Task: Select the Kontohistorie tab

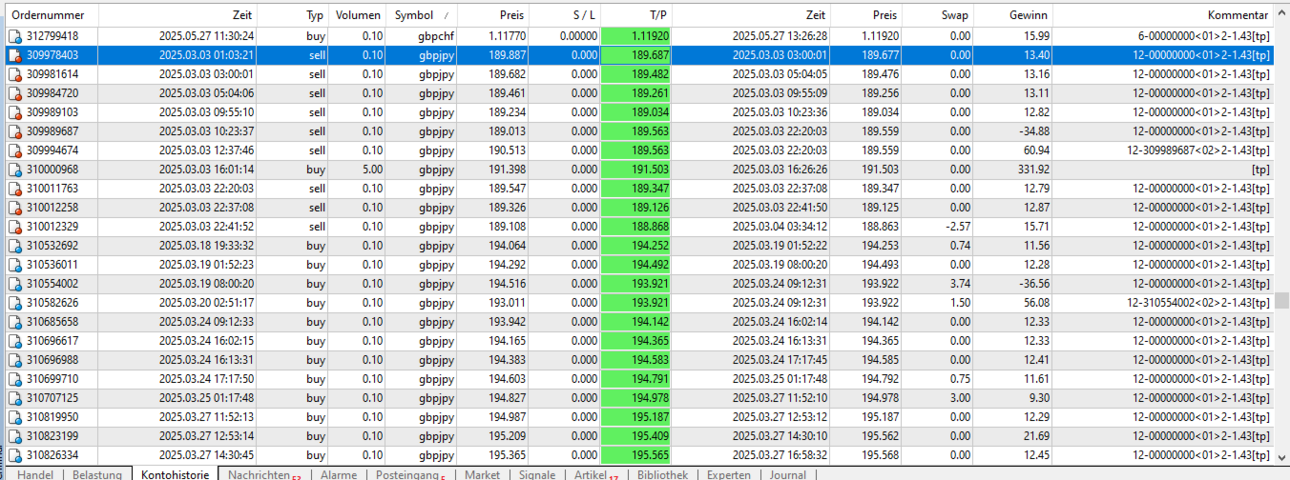Action: [x=175, y=474]
